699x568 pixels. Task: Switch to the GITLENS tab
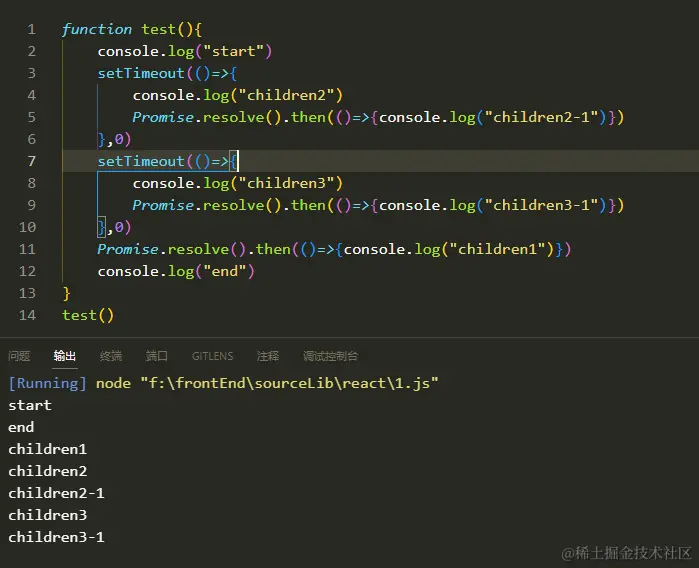[212, 356]
